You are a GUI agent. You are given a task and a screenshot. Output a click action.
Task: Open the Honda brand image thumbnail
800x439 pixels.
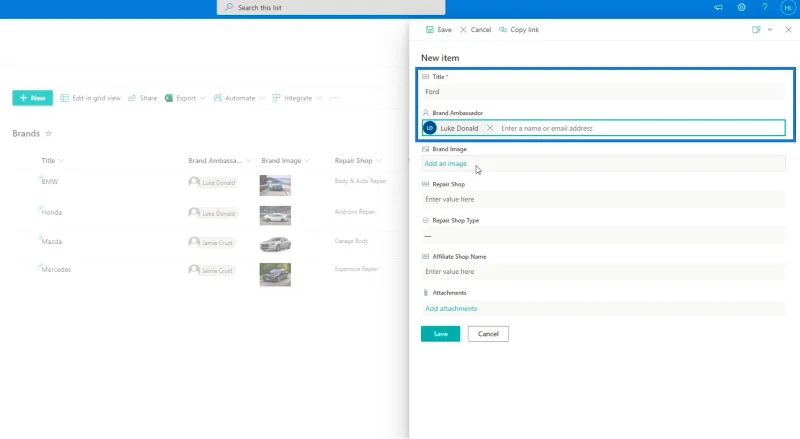coord(275,215)
